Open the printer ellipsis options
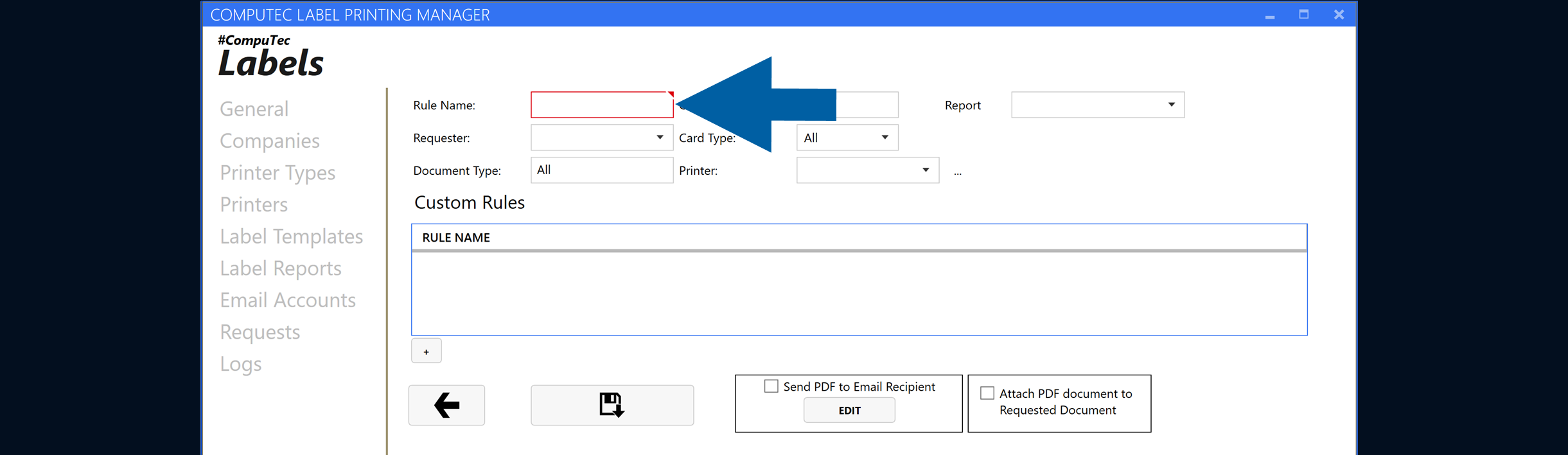The width and height of the screenshot is (1568, 455). click(x=957, y=172)
